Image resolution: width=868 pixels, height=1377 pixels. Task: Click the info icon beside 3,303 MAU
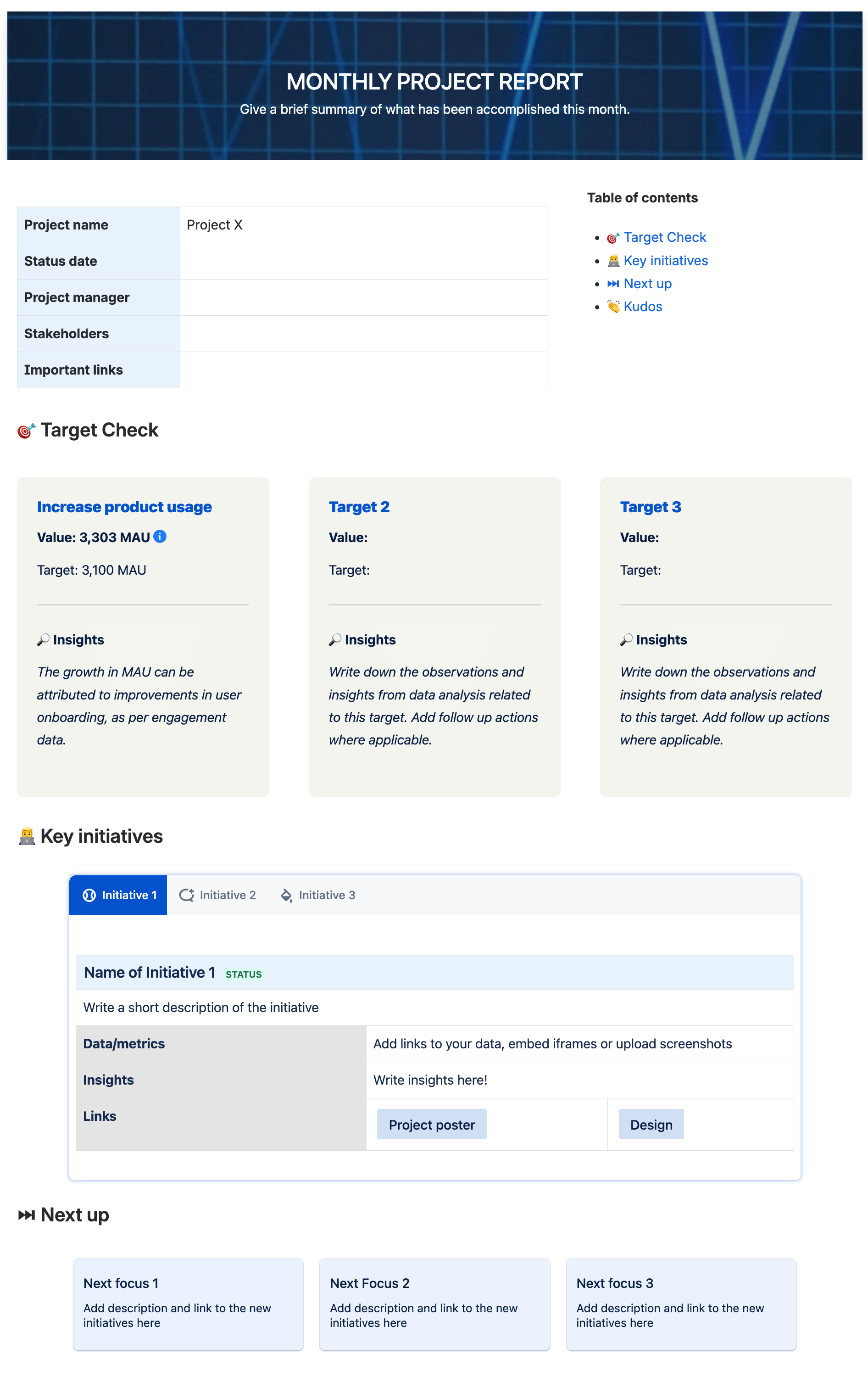coord(160,537)
